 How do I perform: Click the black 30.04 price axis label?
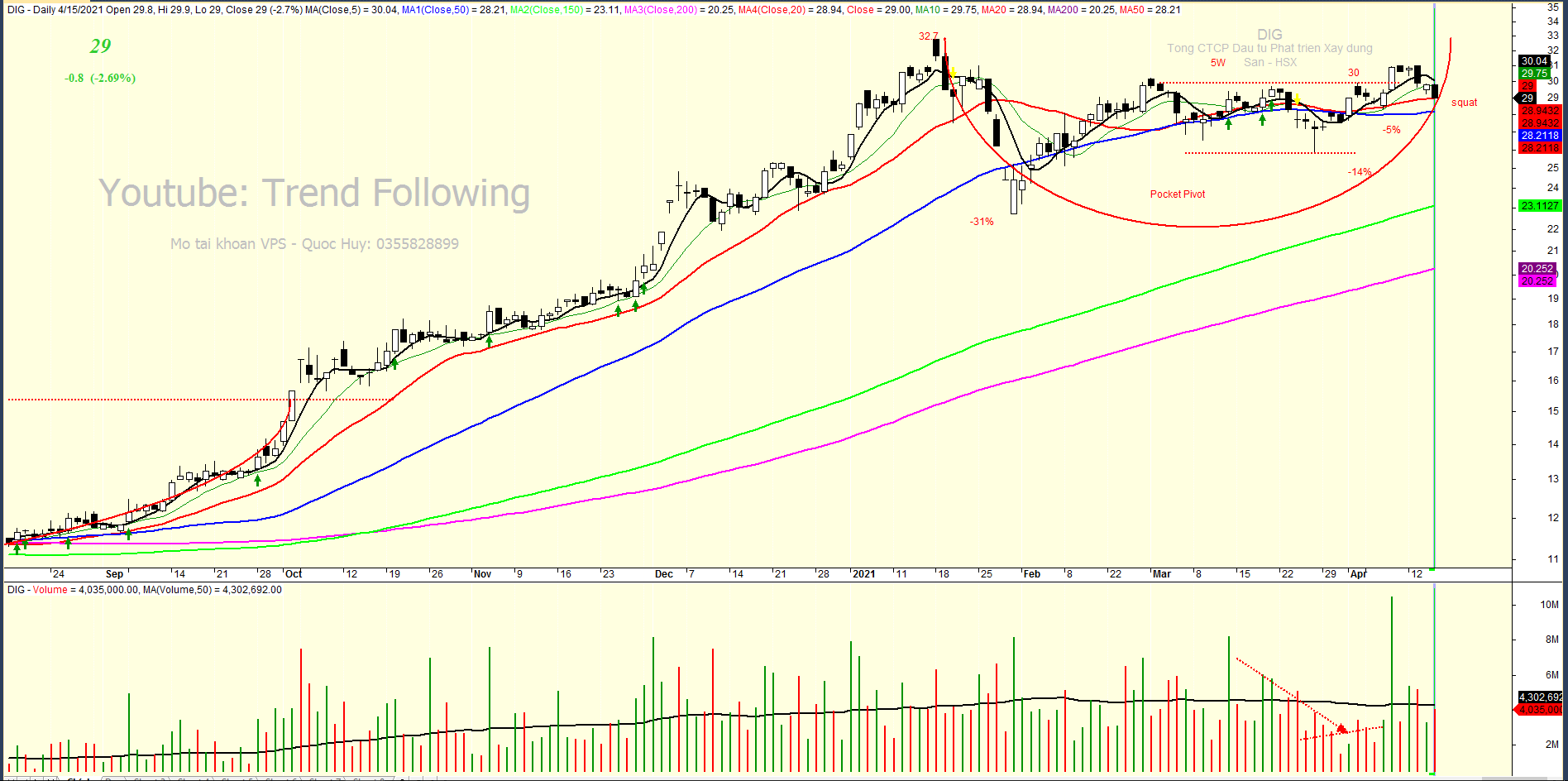tap(1534, 60)
